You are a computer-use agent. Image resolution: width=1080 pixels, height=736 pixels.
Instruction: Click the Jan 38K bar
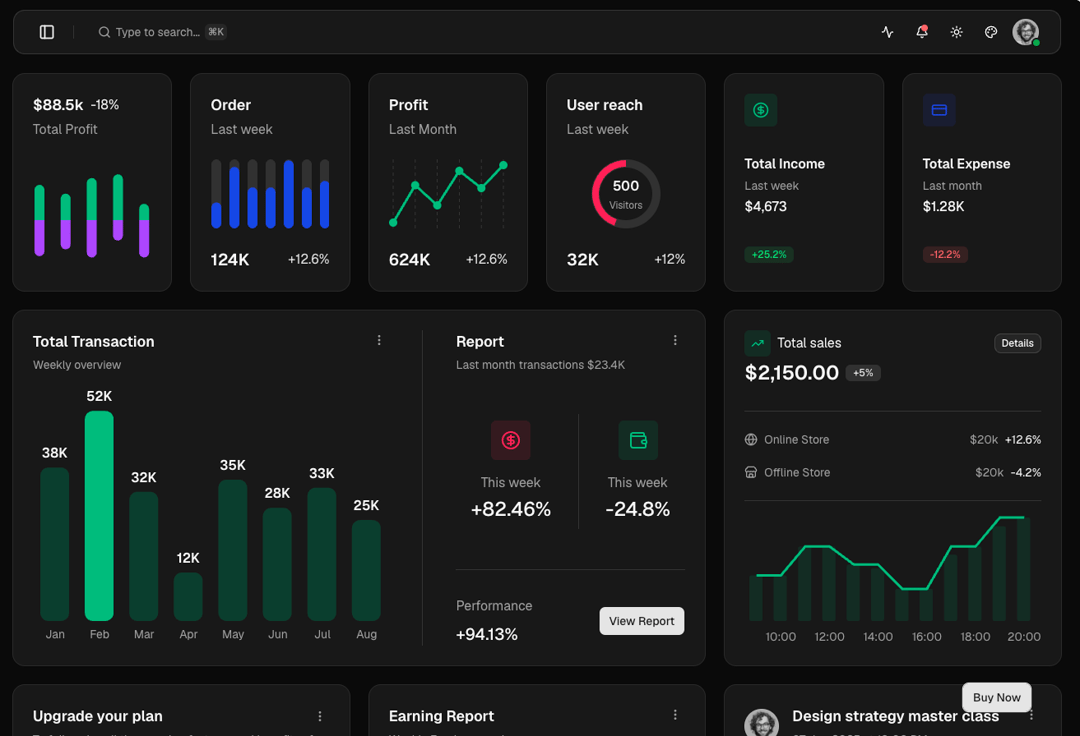point(54,544)
